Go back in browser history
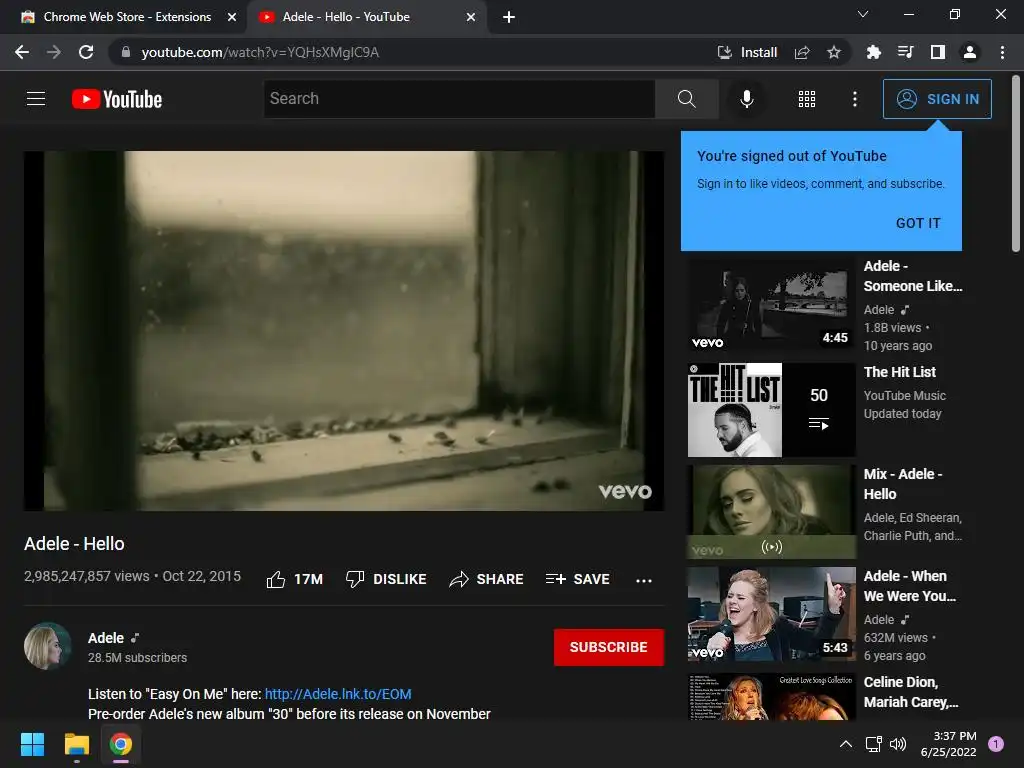The height and width of the screenshot is (768, 1024). [22, 52]
